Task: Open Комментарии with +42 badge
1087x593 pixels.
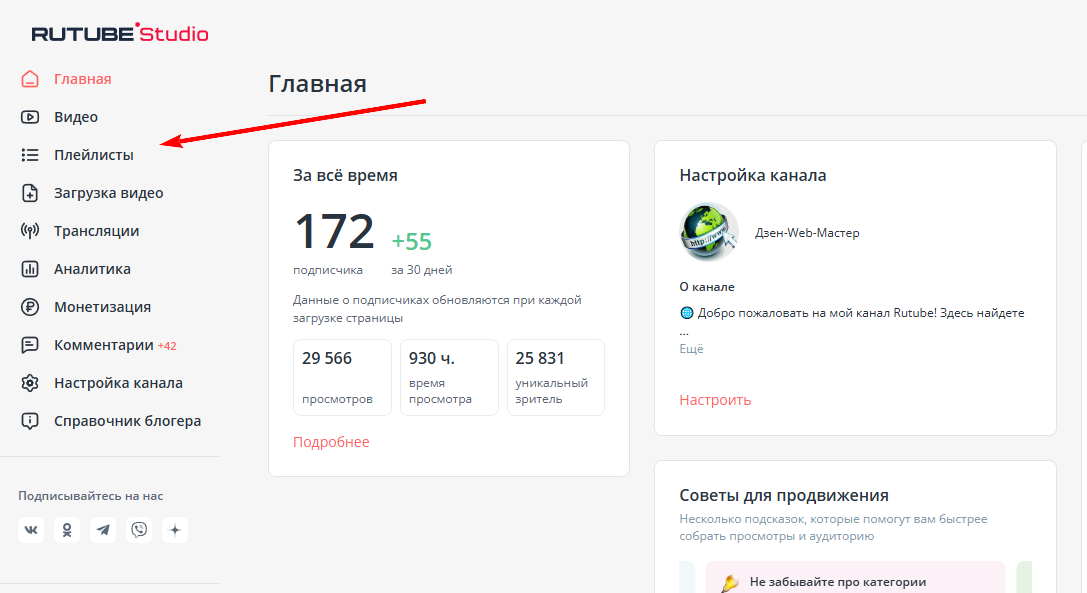Action: (115, 345)
